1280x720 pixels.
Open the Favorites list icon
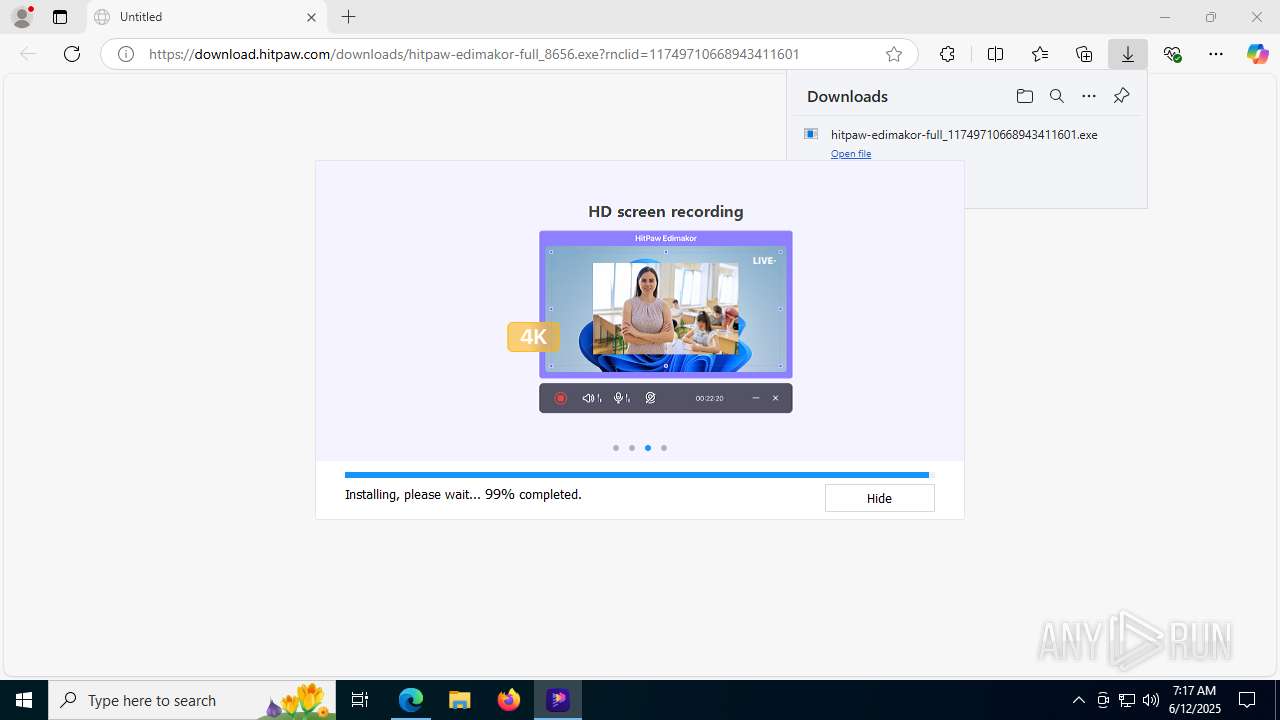[x=1040, y=54]
